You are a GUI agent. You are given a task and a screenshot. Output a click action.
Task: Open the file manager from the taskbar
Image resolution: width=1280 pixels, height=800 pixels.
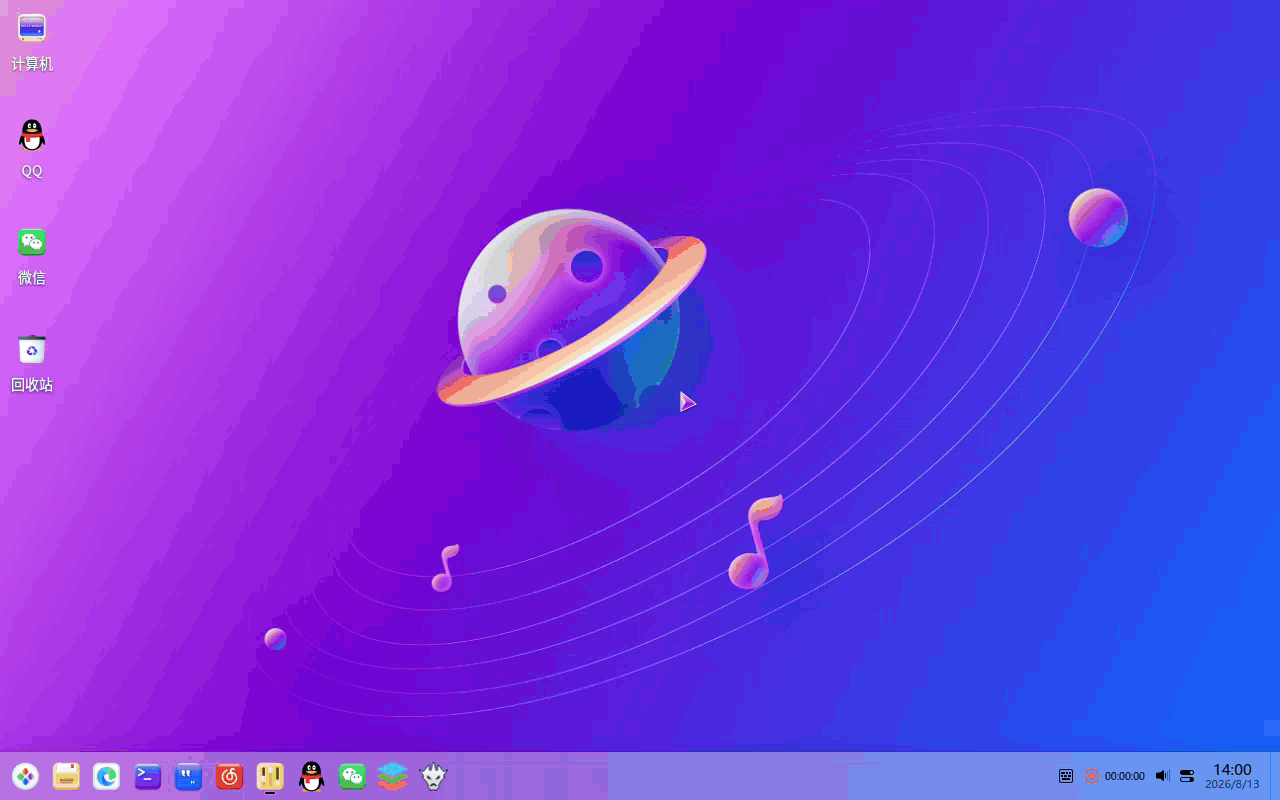click(x=67, y=776)
